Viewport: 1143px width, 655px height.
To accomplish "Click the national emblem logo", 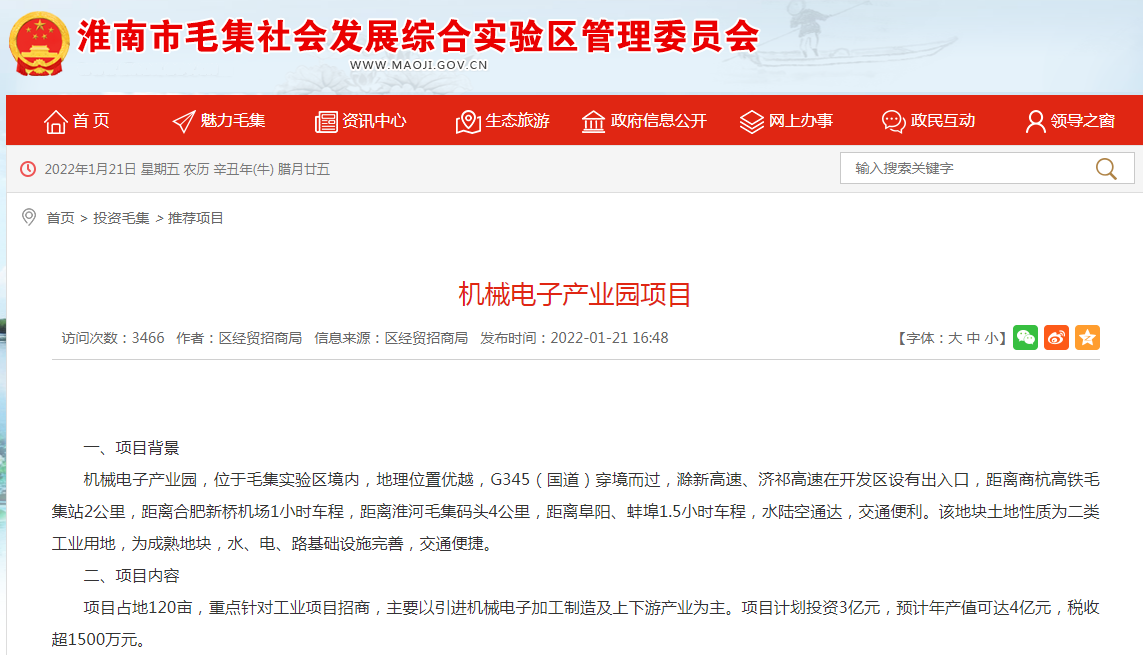I will [40, 44].
